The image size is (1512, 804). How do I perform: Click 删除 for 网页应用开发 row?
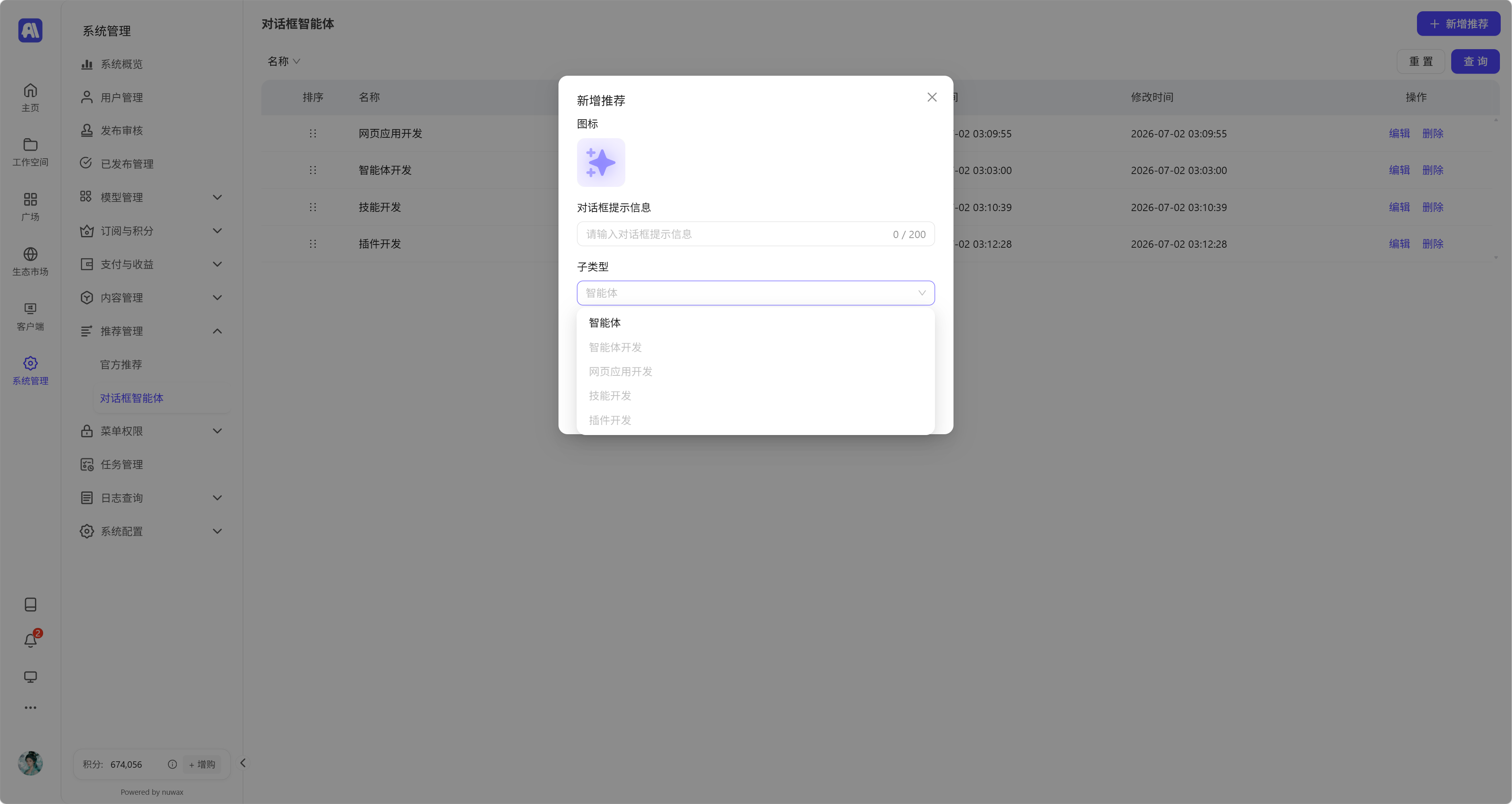coord(1432,133)
